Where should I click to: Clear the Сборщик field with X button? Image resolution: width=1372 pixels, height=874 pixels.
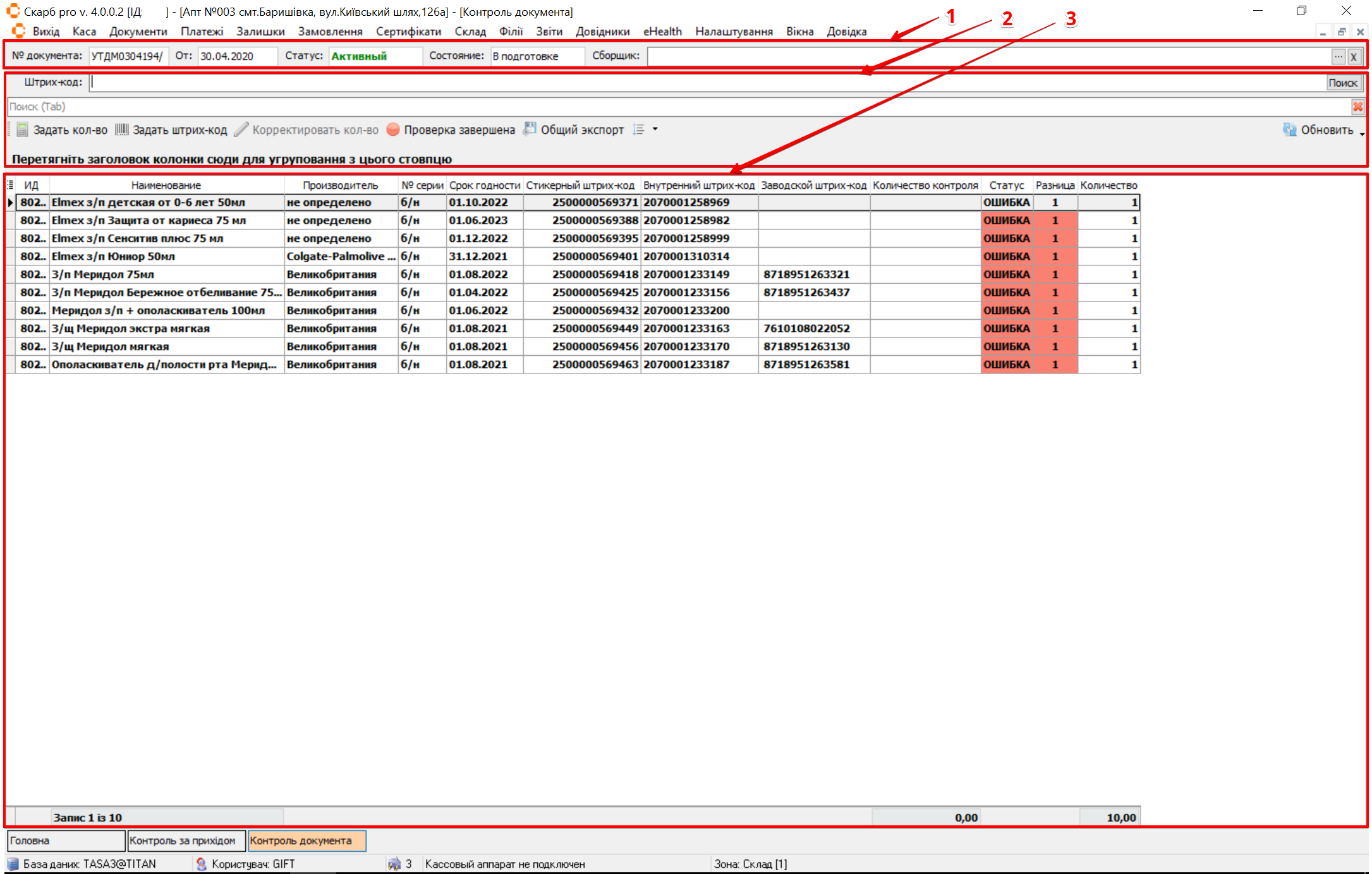1354,56
